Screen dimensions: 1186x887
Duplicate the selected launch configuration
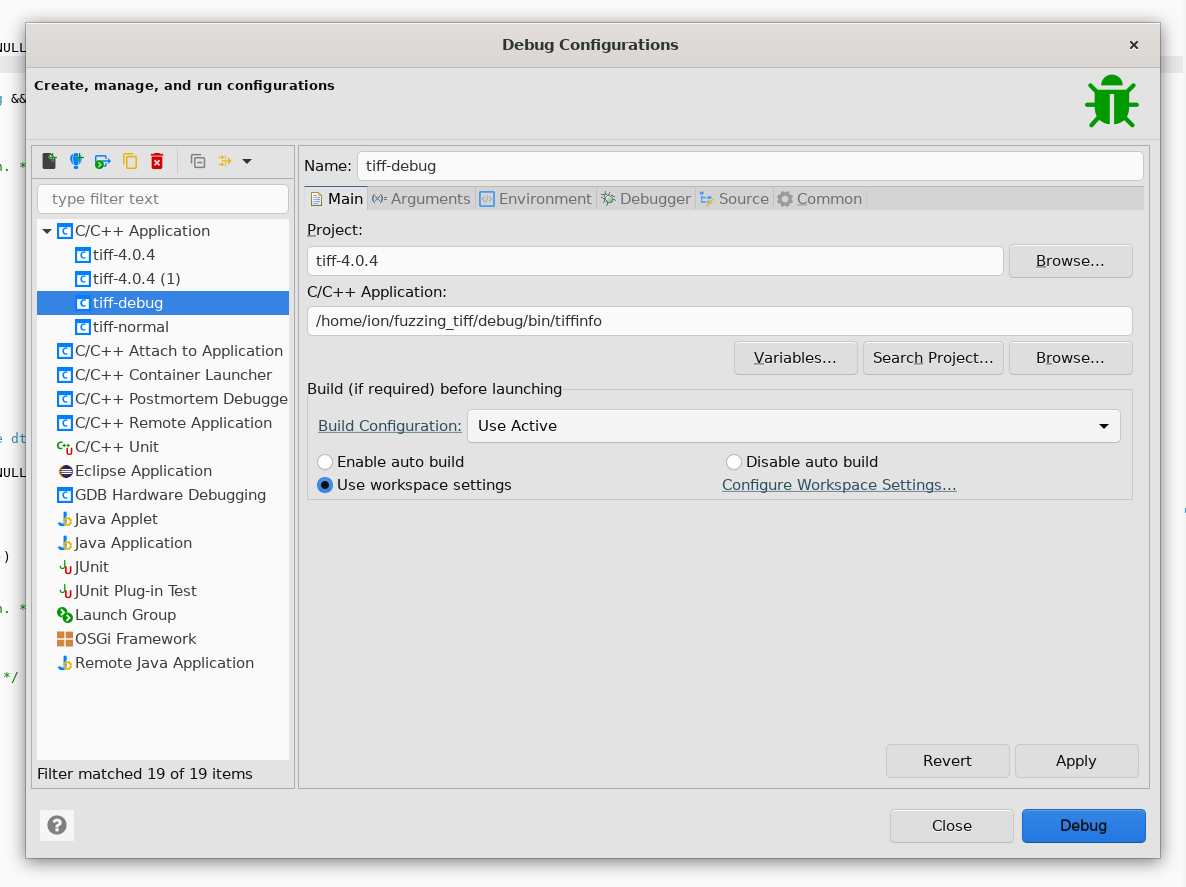point(130,161)
